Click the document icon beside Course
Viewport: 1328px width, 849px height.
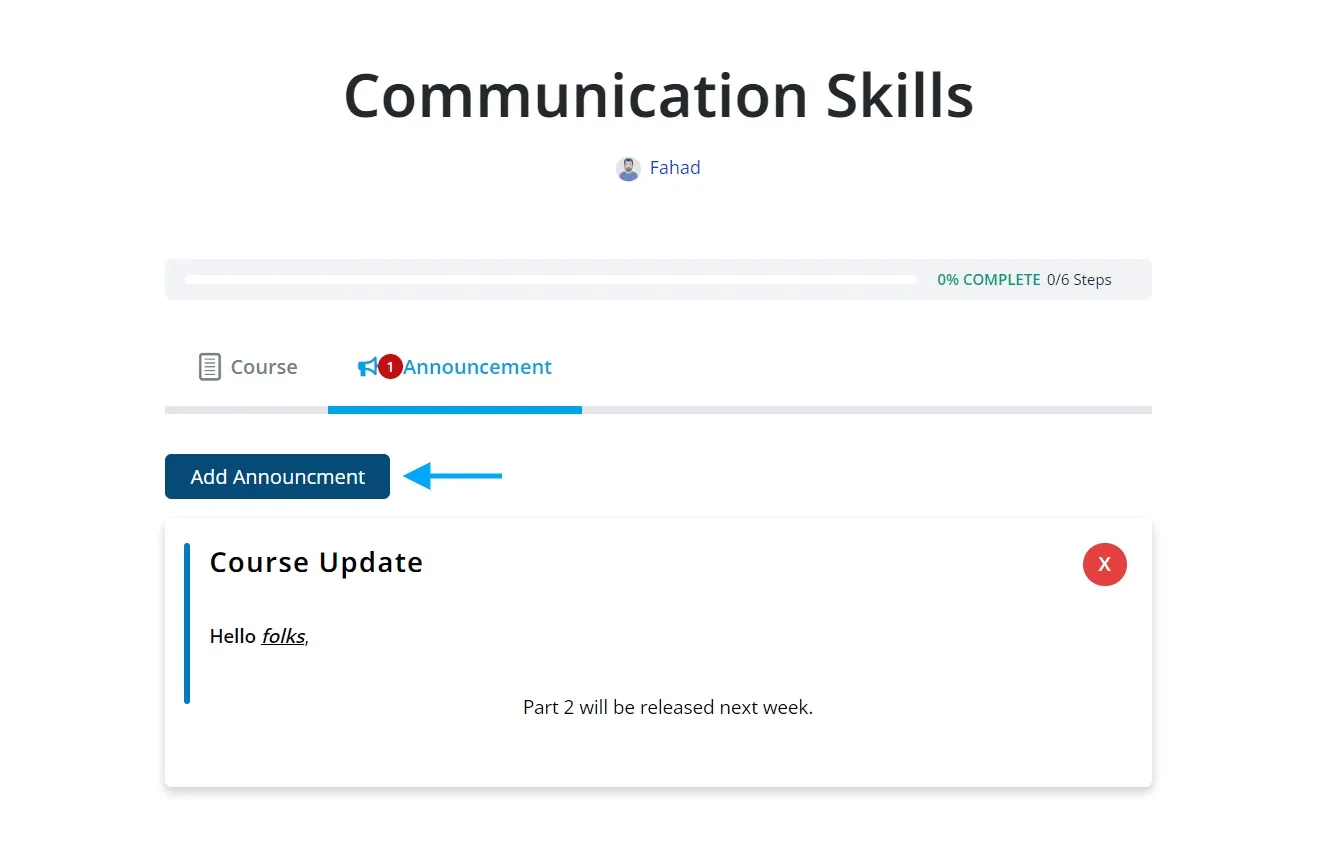point(209,366)
